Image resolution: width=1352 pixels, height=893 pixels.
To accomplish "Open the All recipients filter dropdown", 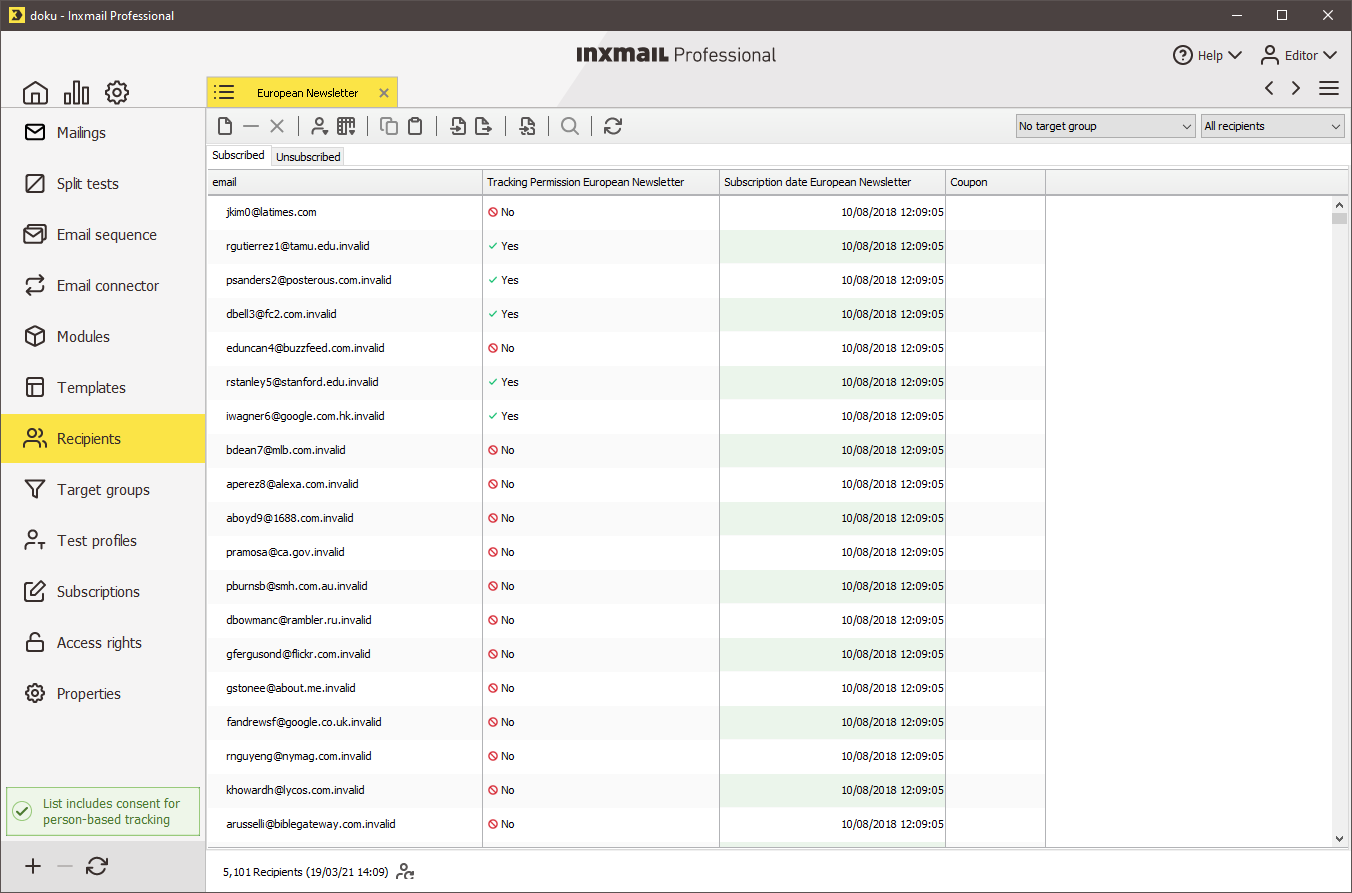I will 1272,126.
